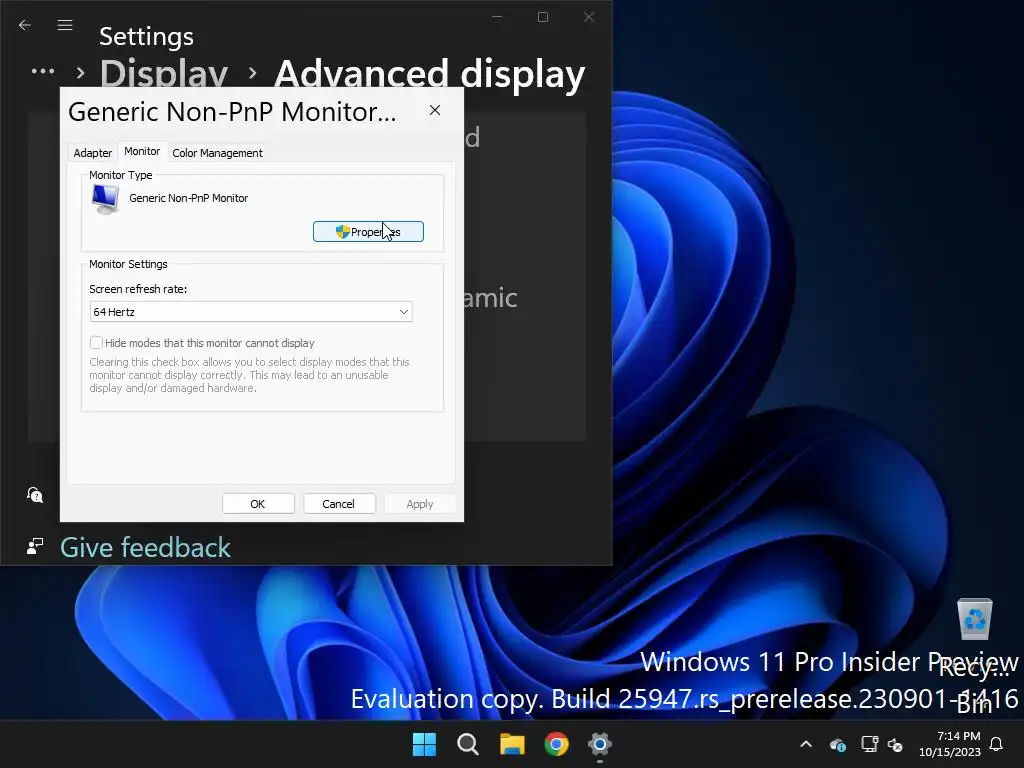Screen dimensions: 1024x768
Task: Open Get help icon in Settings
Action: [x=35, y=495]
